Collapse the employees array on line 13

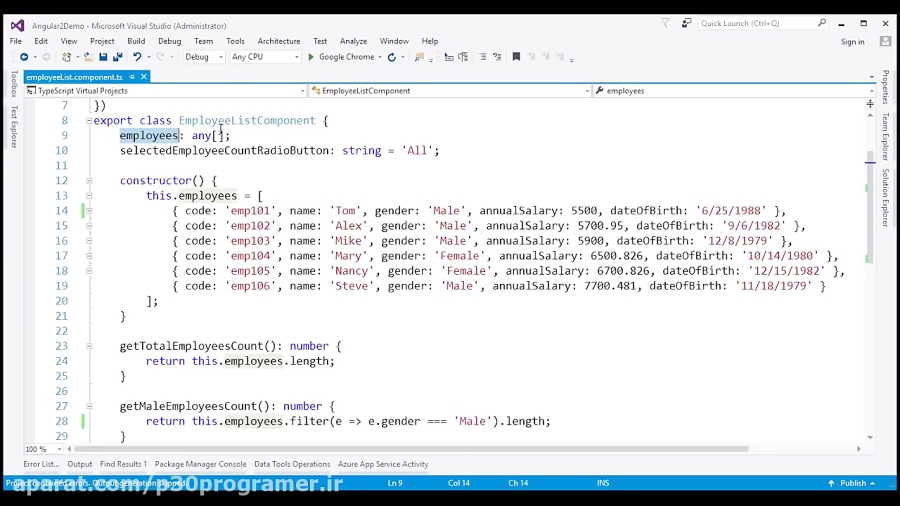pos(89,196)
